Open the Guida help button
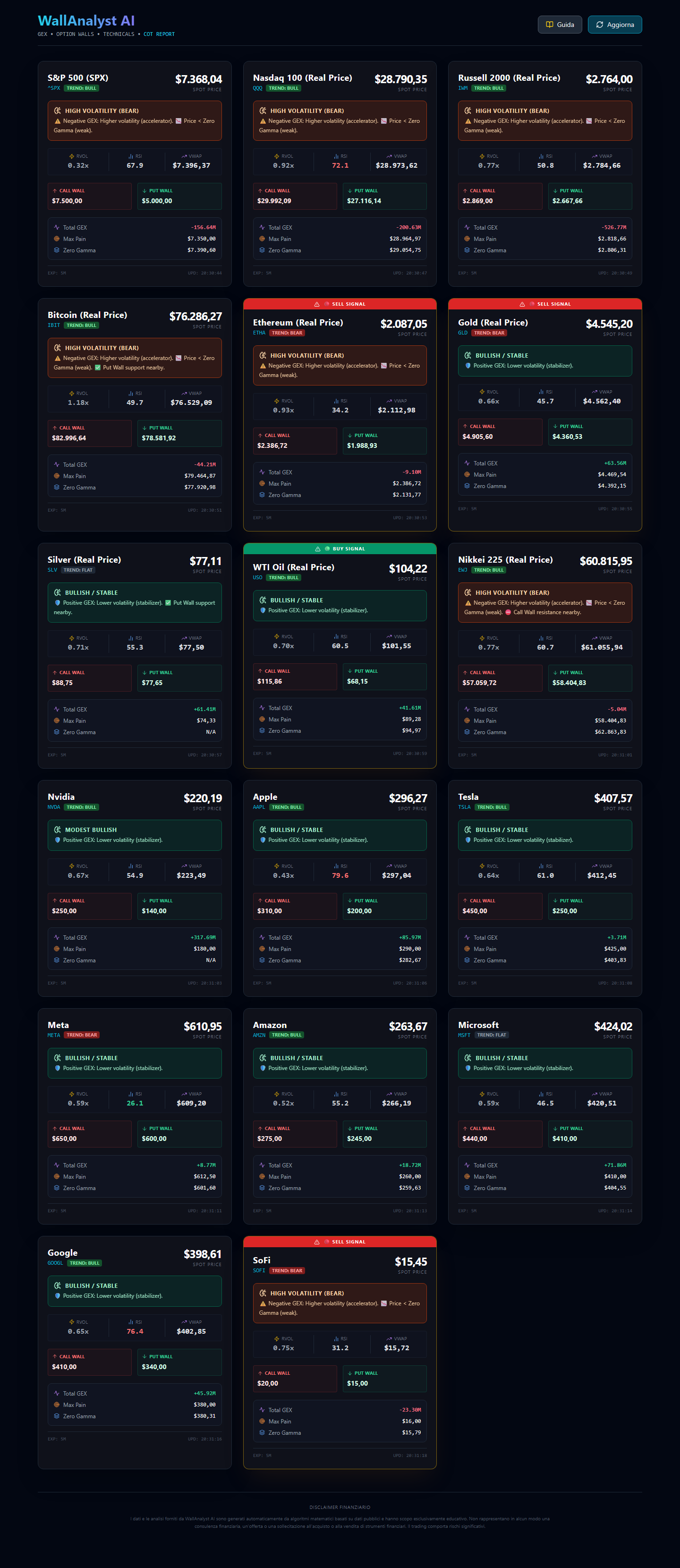 [560, 25]
